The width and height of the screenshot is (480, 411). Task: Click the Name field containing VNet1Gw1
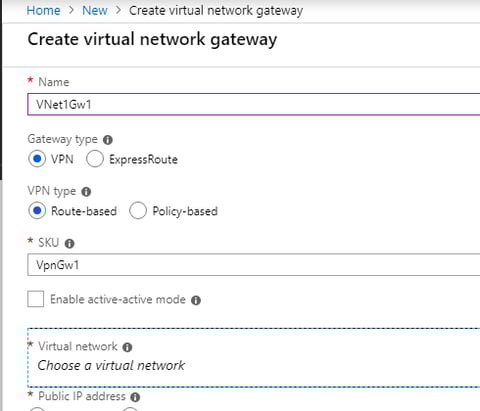[x=254, y=104]
